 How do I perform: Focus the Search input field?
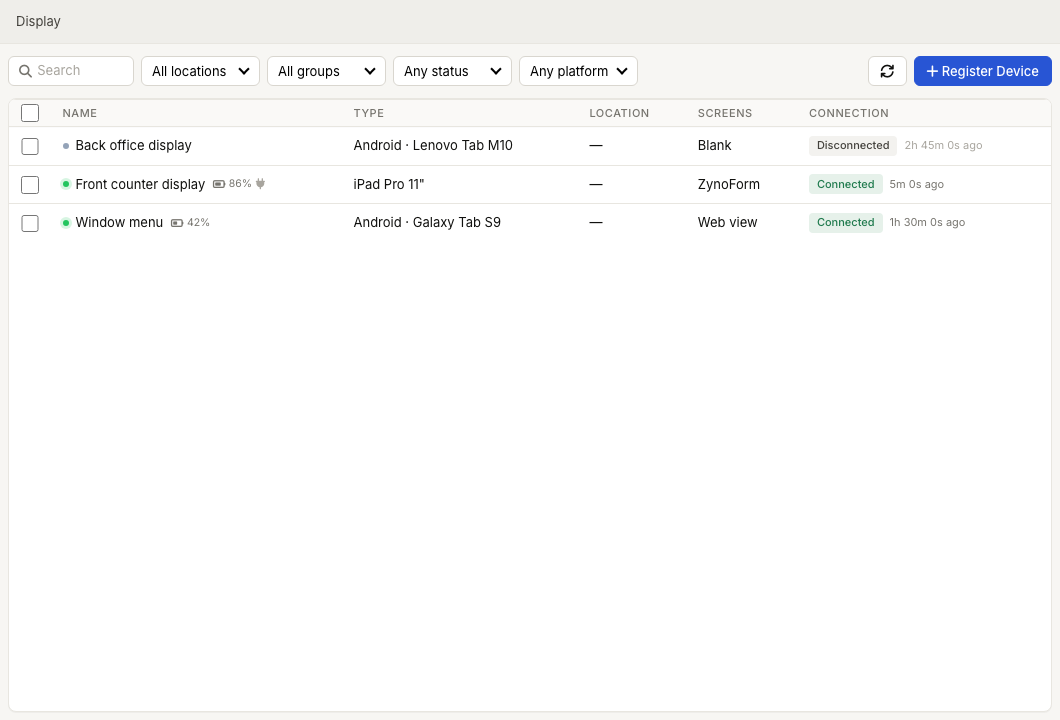tap(71, 71)
